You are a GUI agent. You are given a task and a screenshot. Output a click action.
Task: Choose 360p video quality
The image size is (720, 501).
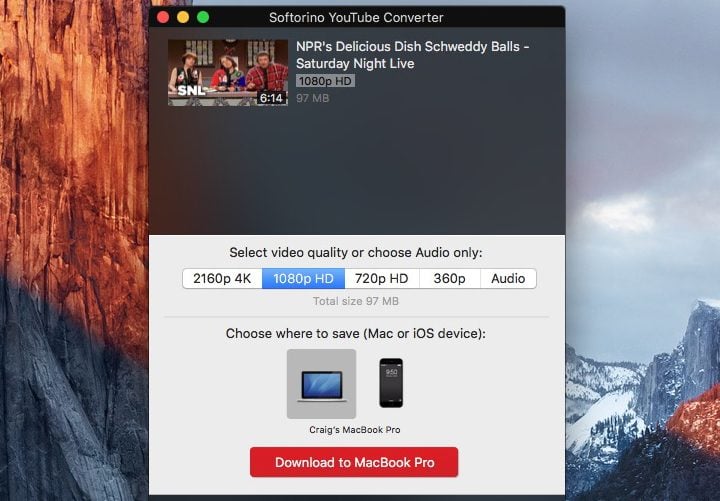click(450, 279)
